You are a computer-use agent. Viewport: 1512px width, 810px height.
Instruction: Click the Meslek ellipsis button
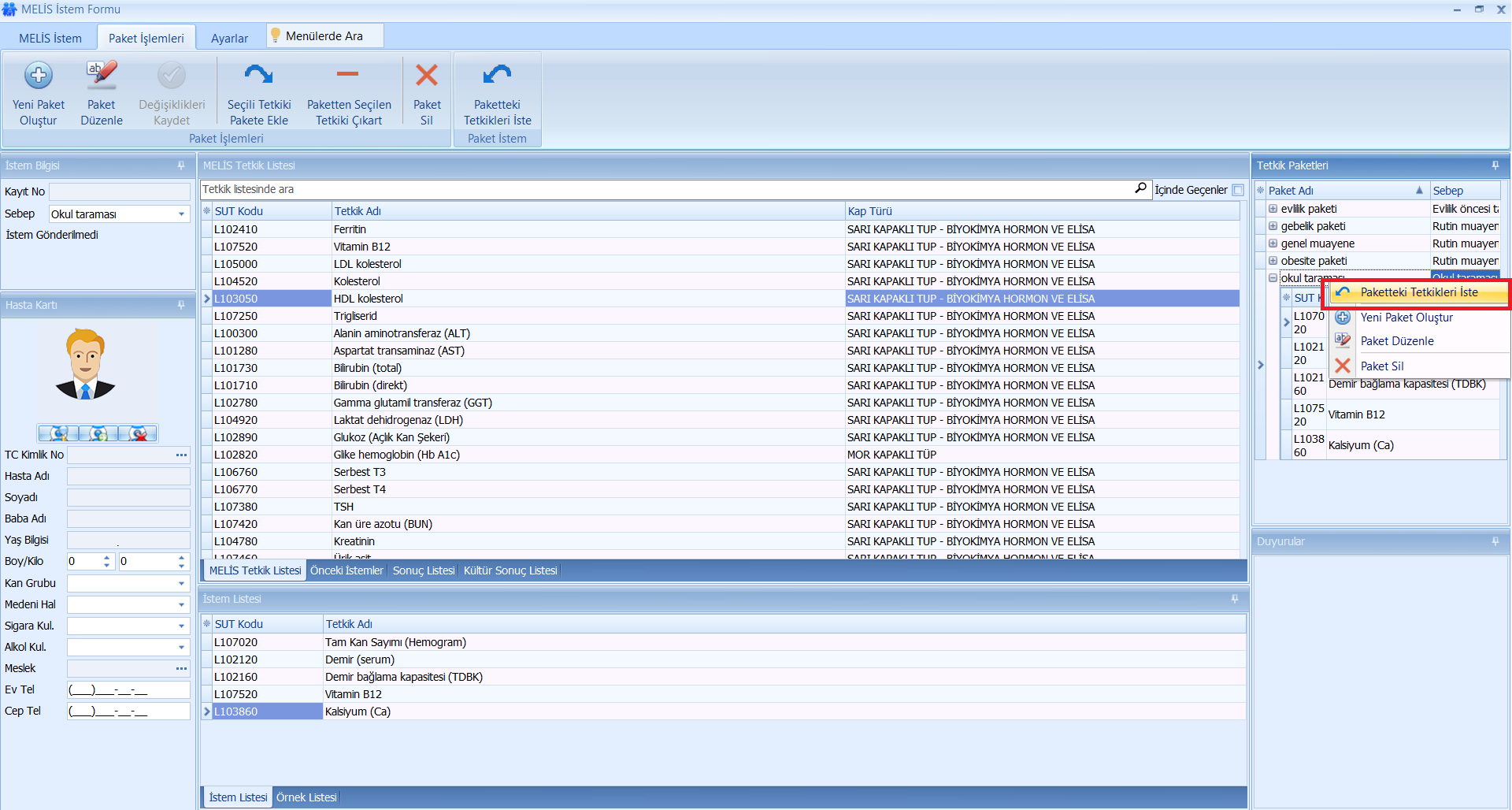(x=182, y=668)
